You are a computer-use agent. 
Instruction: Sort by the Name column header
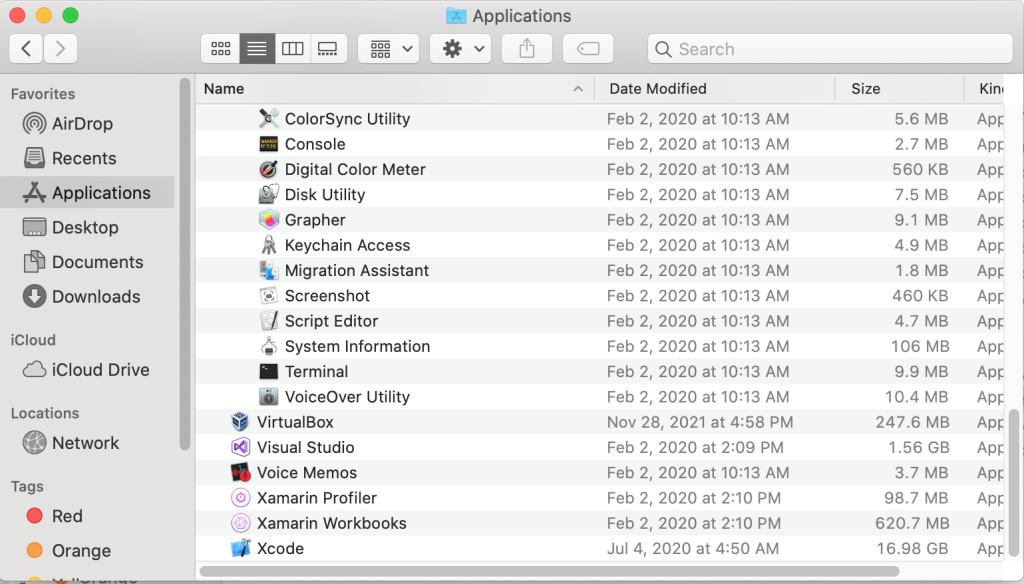[394, 89]
